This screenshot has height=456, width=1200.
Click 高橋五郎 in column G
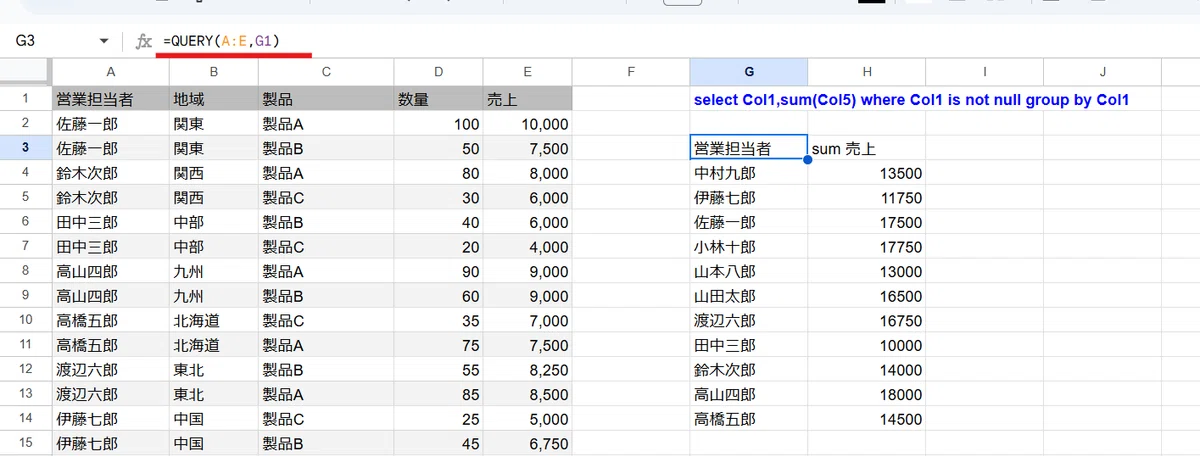pos(749,418)
